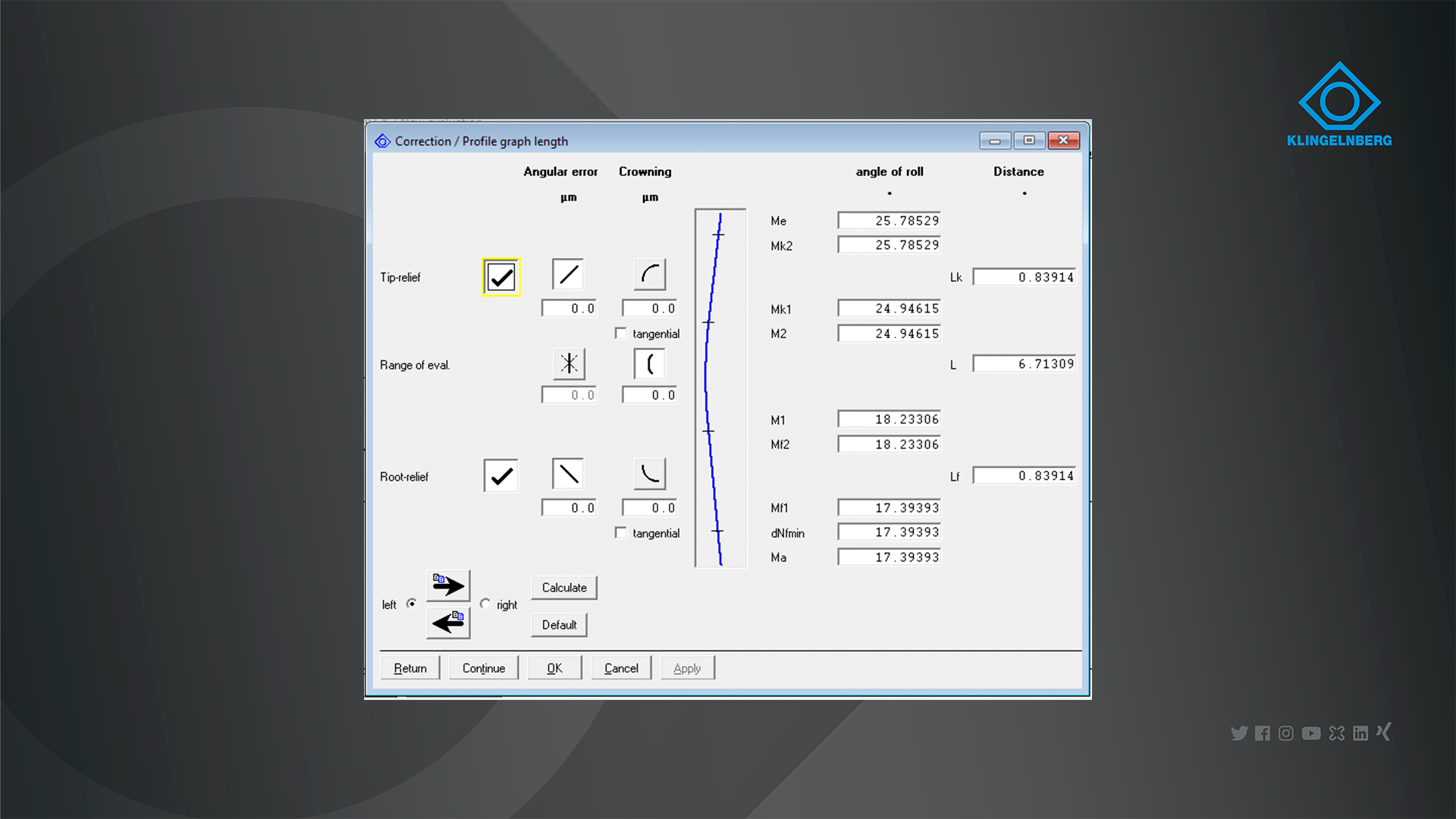The height and width of the screenshot is (819, 1456).
Task: Toggle the Root-relief checkbox
Action: coord(500,475)
